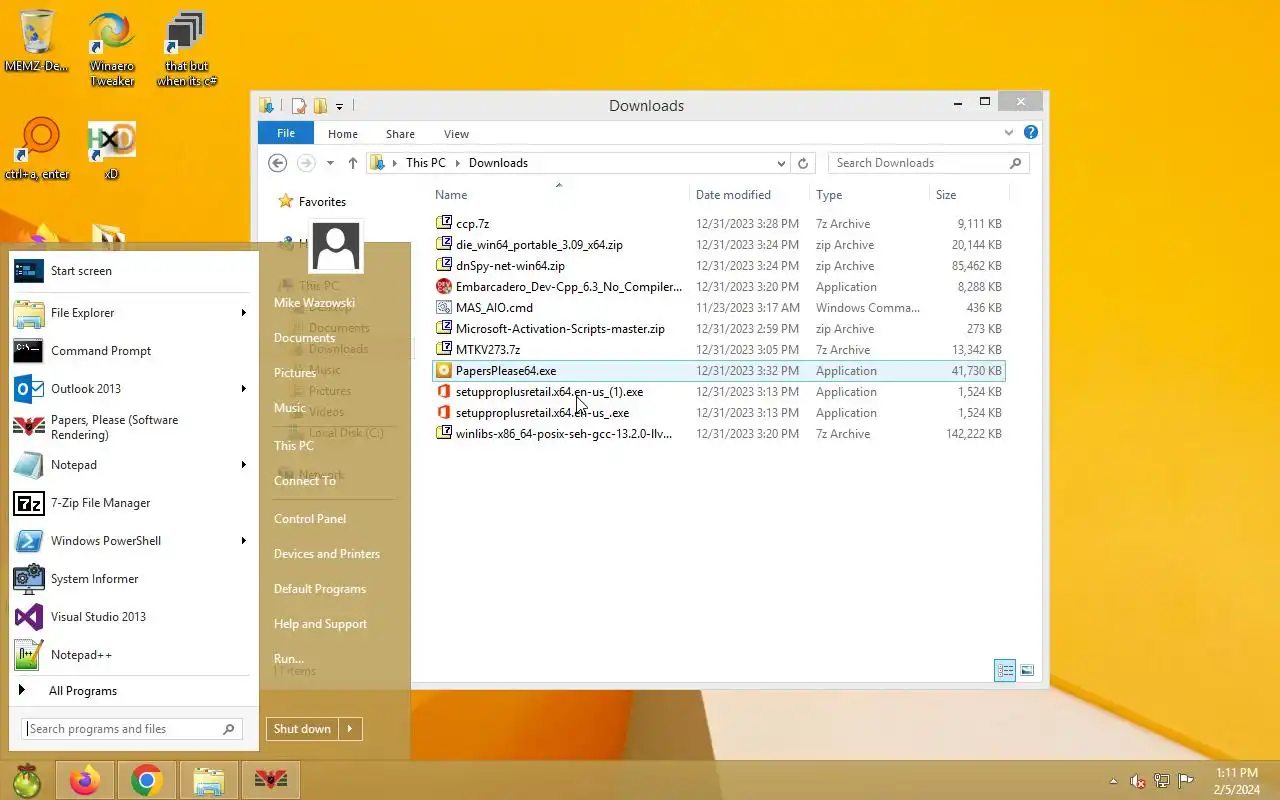Go up one folder level
Image resolution: width=1280 pixels, height=800 pixels.
pos(353,163)
